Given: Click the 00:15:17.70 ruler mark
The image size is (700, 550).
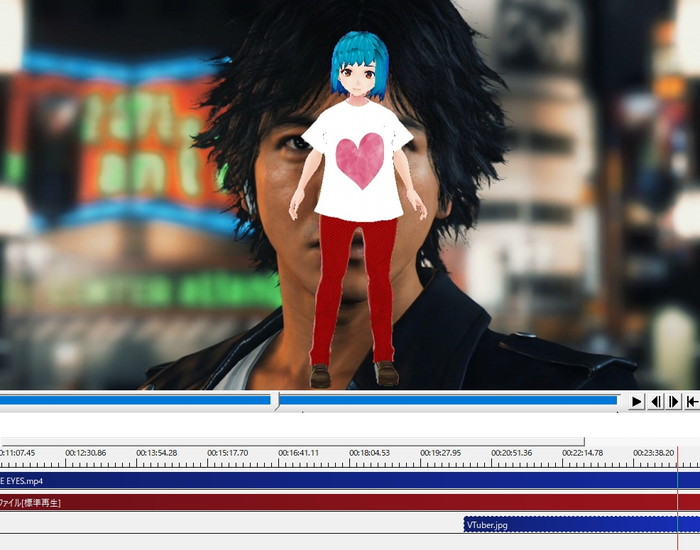Looking at the screenshot, I should tap(228, 453).
